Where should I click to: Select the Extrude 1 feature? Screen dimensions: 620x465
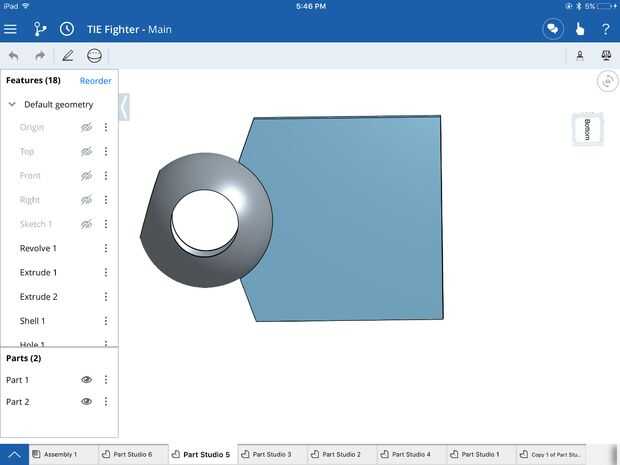click(x=38, y=272)
